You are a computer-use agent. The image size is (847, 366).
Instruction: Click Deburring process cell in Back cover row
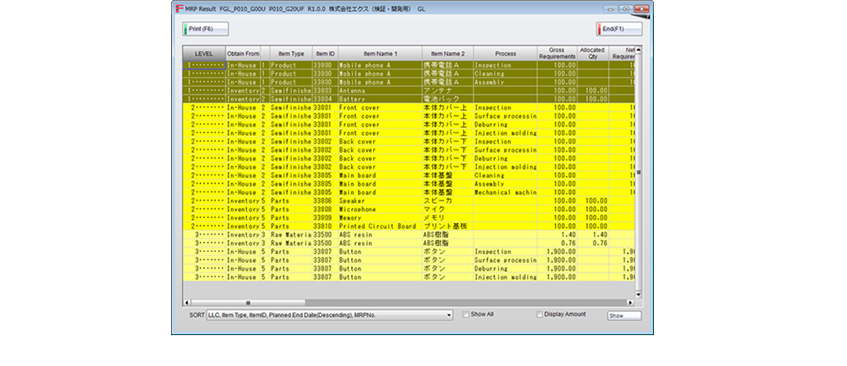505,159
